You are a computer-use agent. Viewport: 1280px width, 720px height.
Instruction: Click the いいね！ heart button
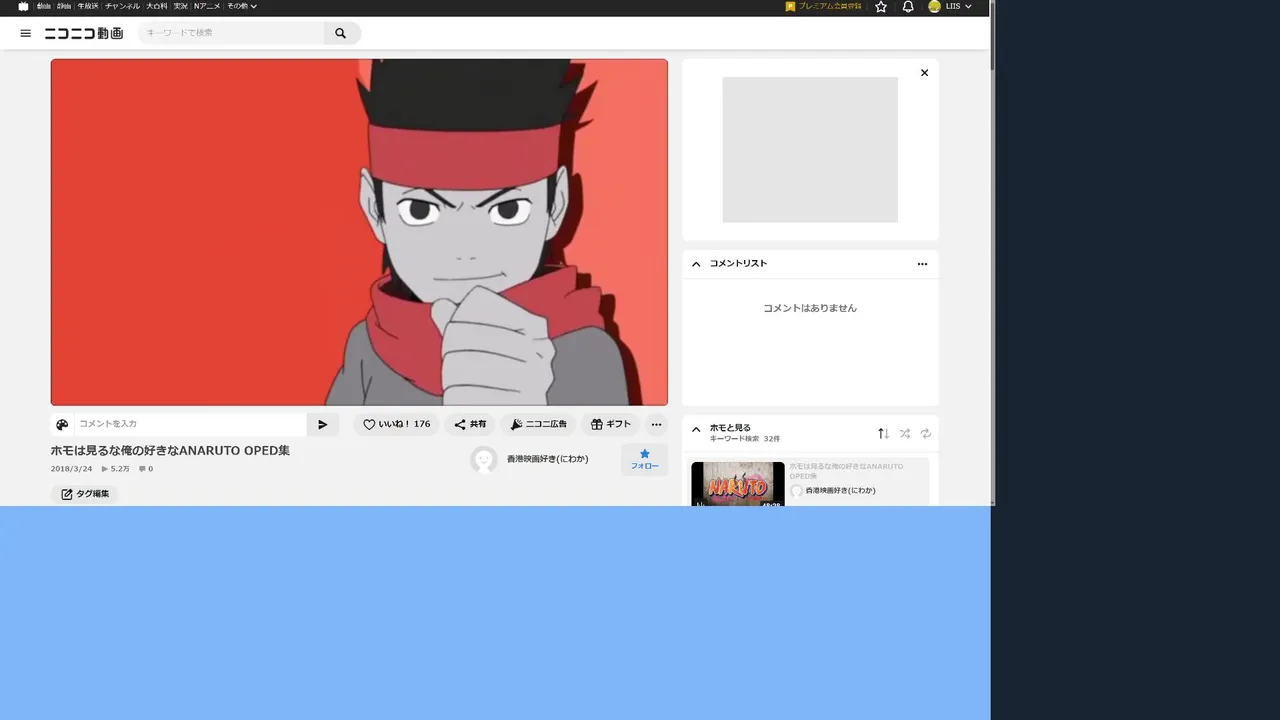(396, 424)
